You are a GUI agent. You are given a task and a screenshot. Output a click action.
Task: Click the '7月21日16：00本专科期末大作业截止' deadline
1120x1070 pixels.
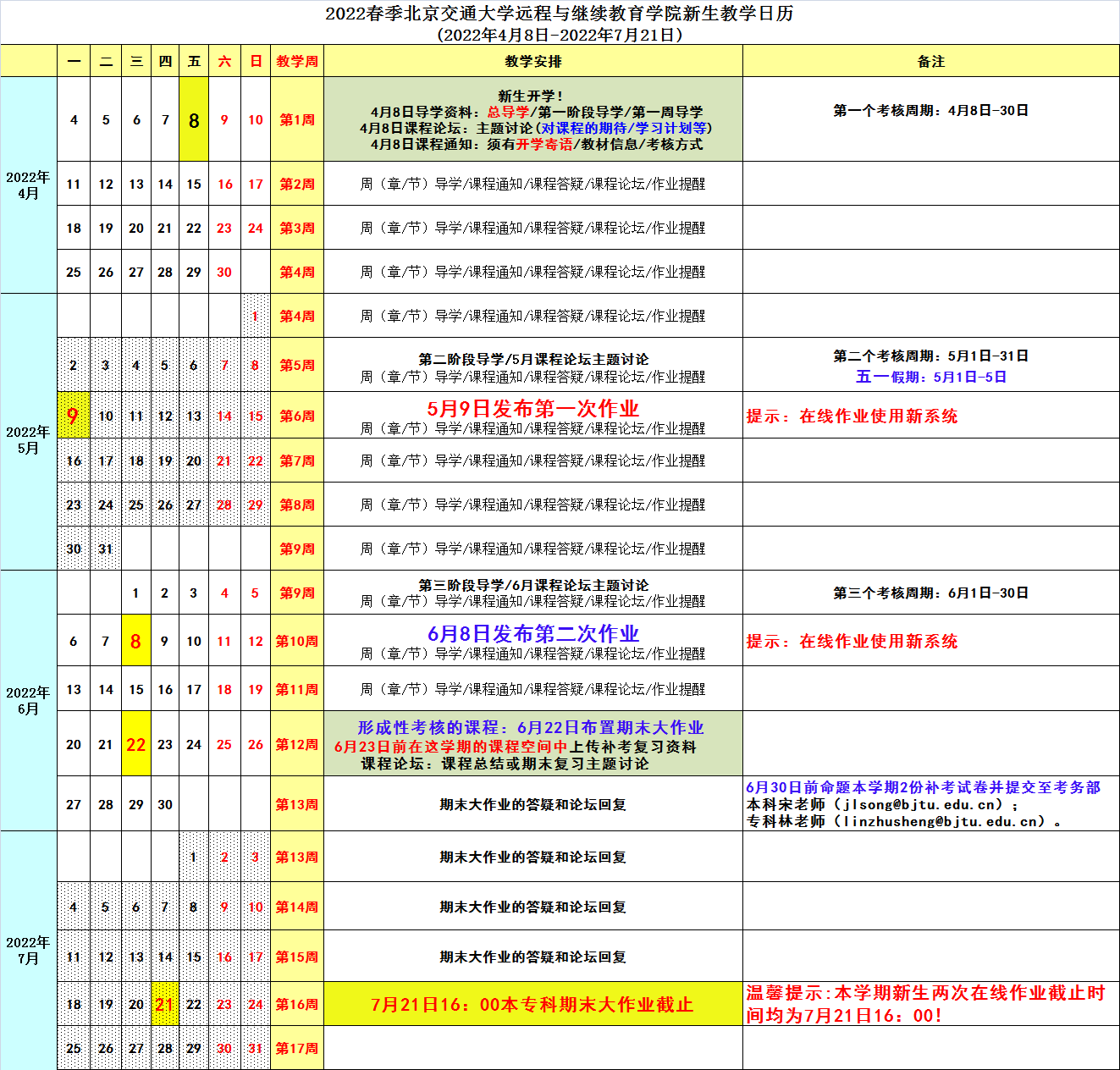tap(532, 1004)
